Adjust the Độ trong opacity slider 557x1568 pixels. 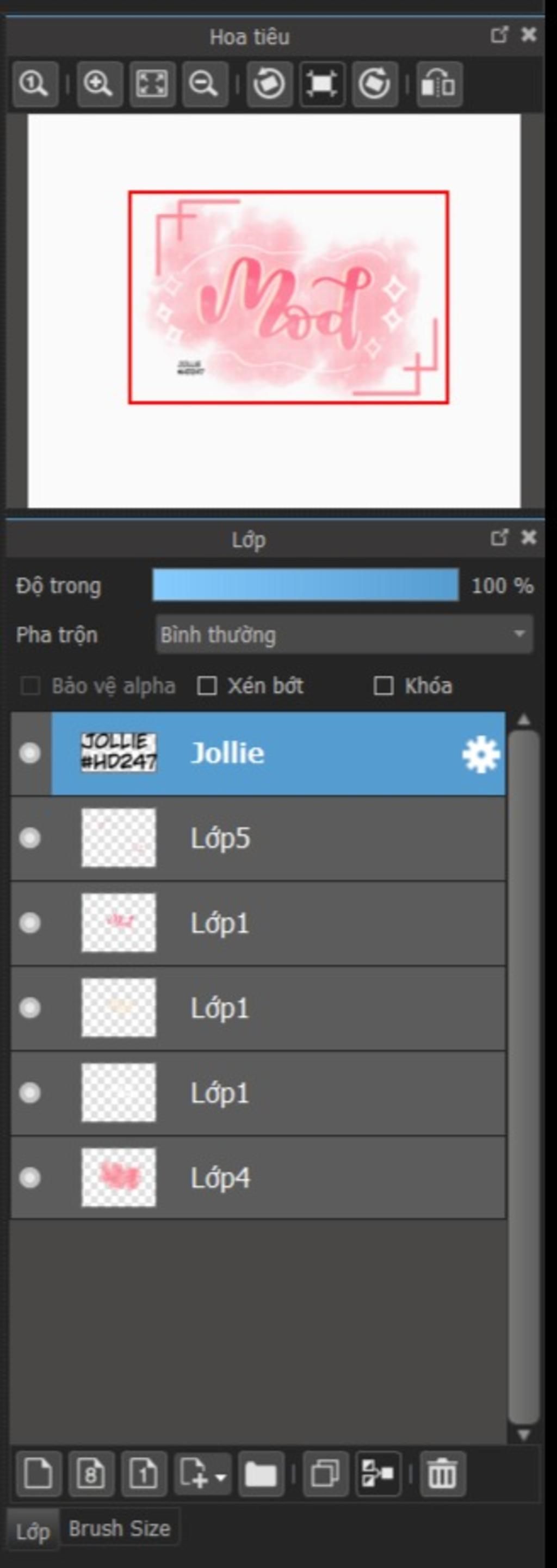(306, 585)
